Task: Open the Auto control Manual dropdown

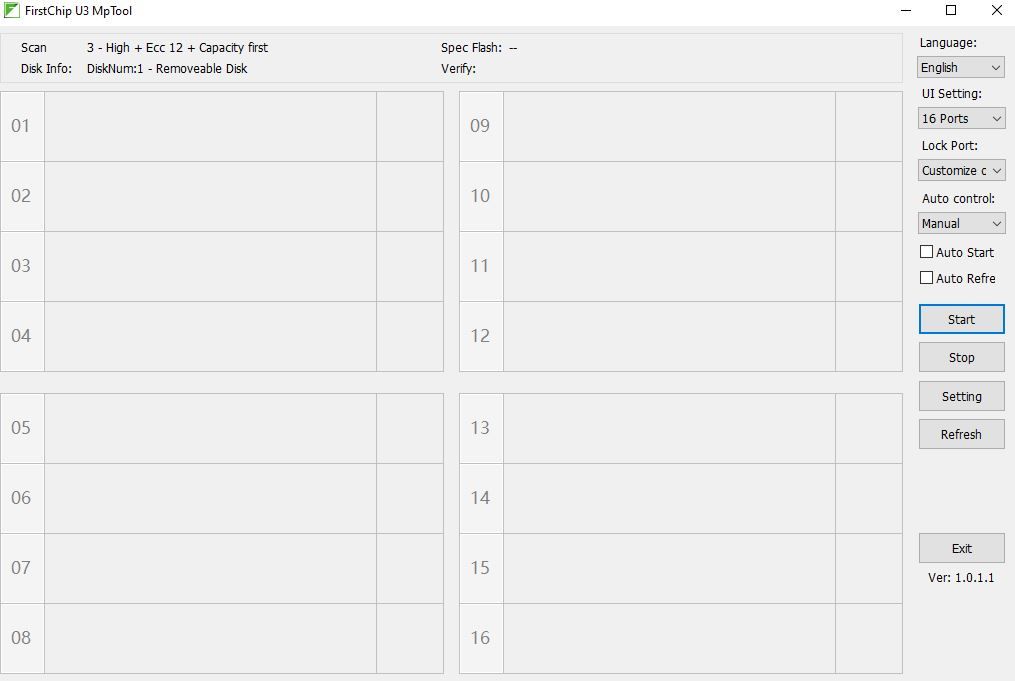Action: point(961,223)
